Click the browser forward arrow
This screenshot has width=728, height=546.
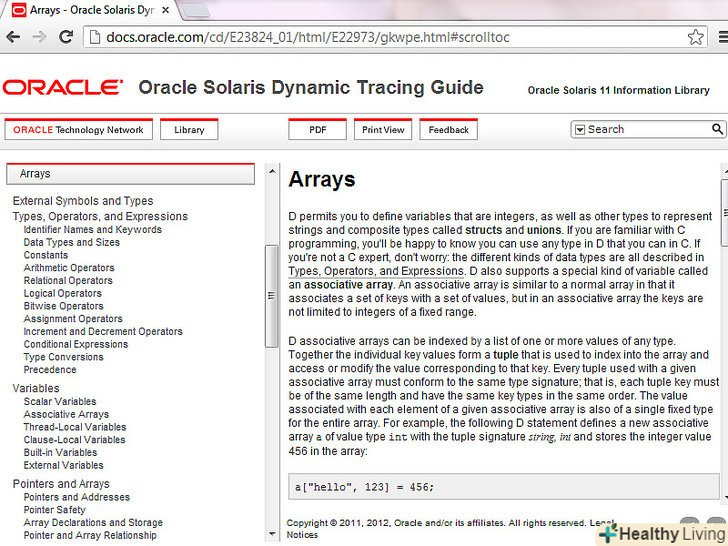coord(39,37)
